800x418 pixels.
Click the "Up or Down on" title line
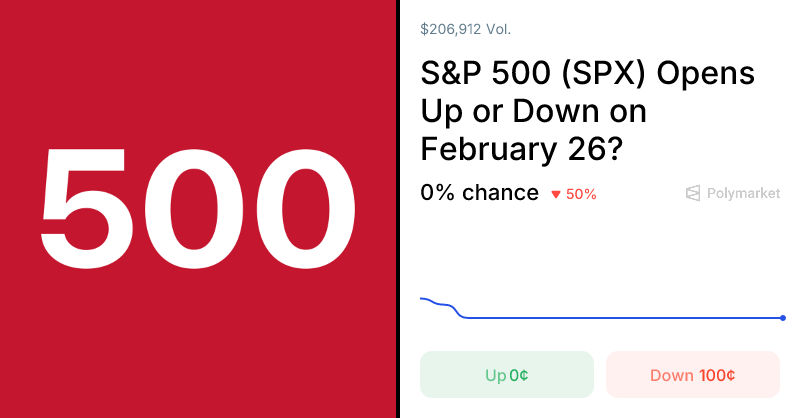pos(533,111)
